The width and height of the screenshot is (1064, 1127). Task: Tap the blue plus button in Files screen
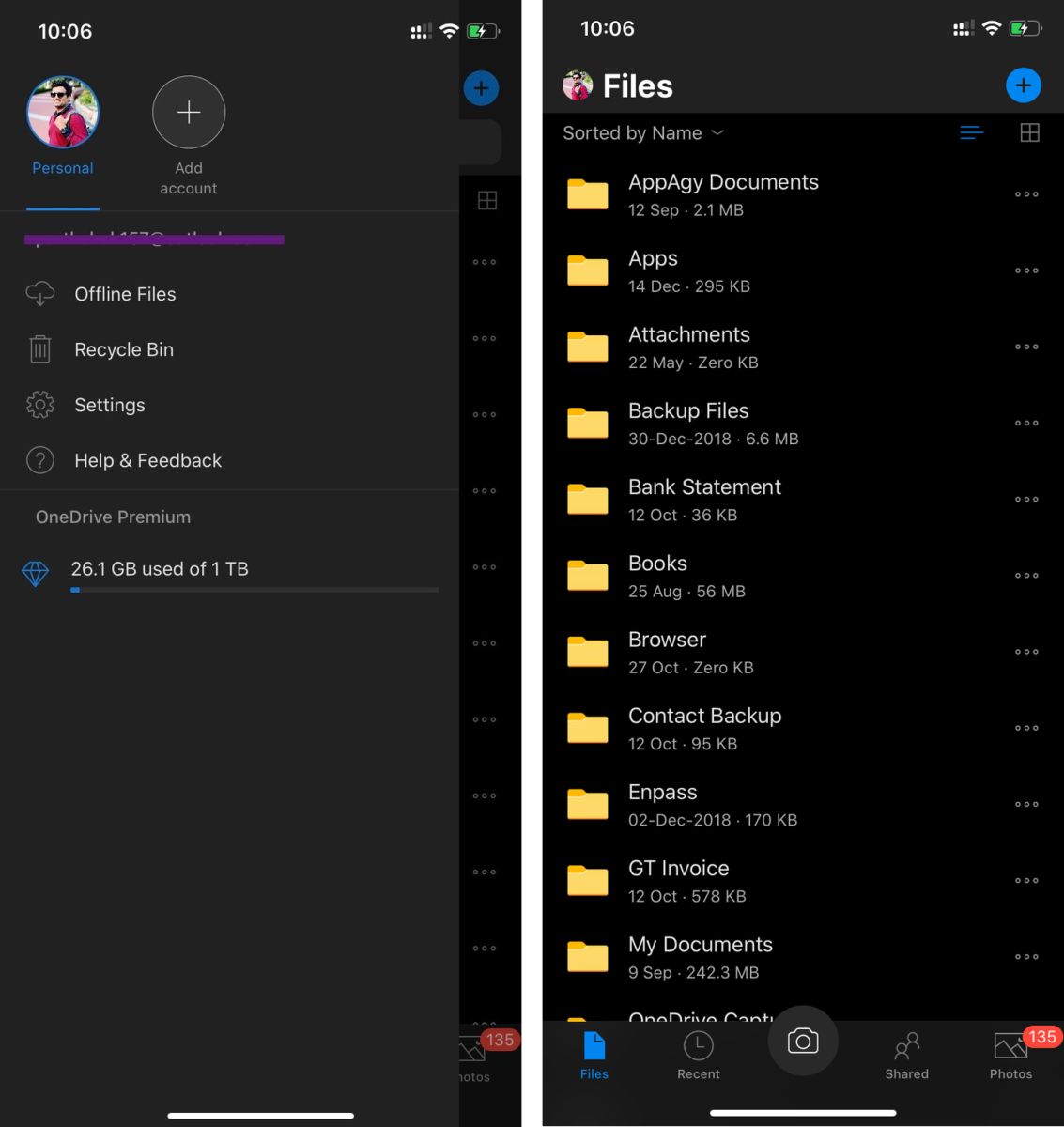click(1024, 85)
